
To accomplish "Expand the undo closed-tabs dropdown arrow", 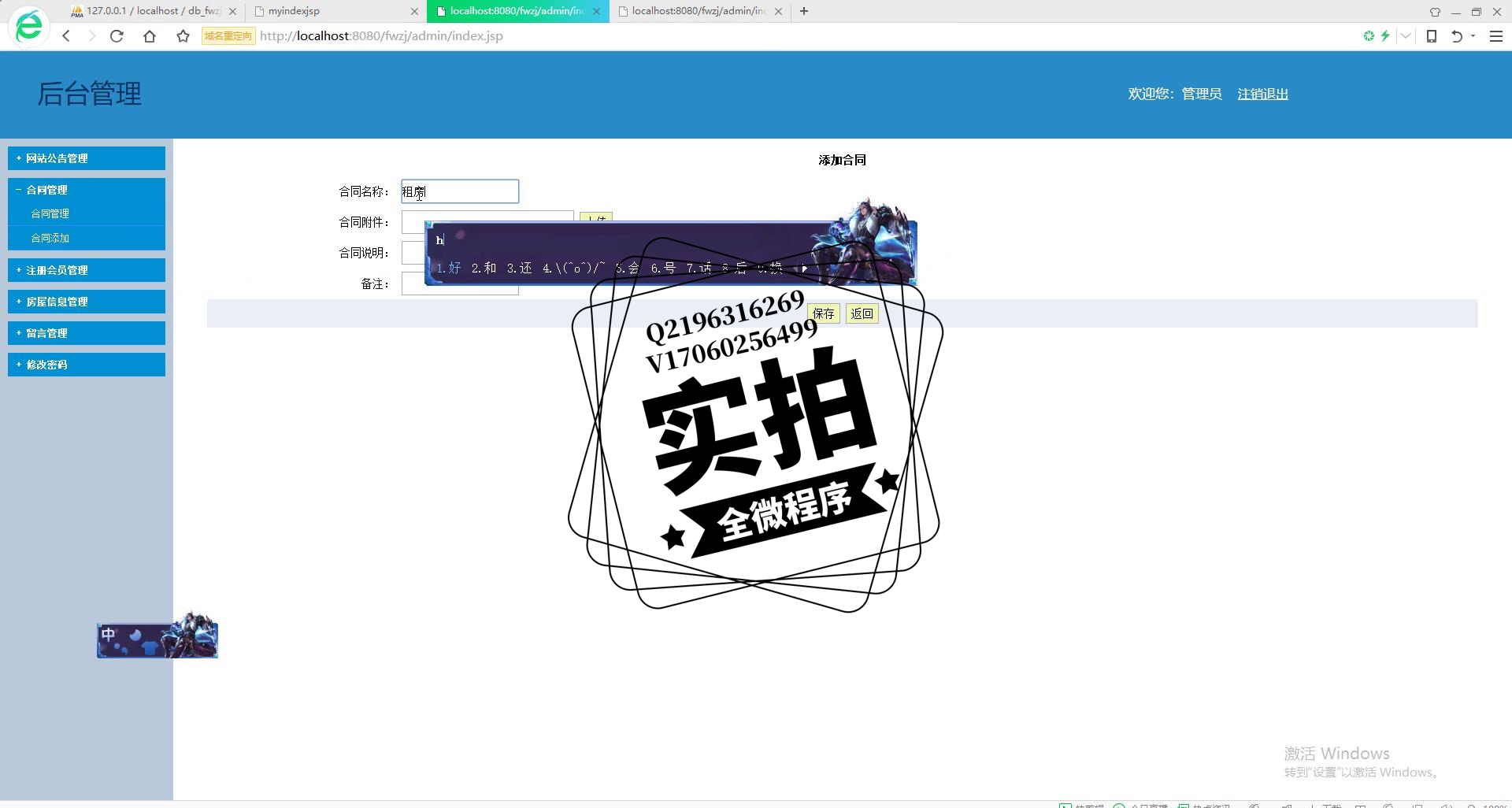I will [x=1473, y=36].
